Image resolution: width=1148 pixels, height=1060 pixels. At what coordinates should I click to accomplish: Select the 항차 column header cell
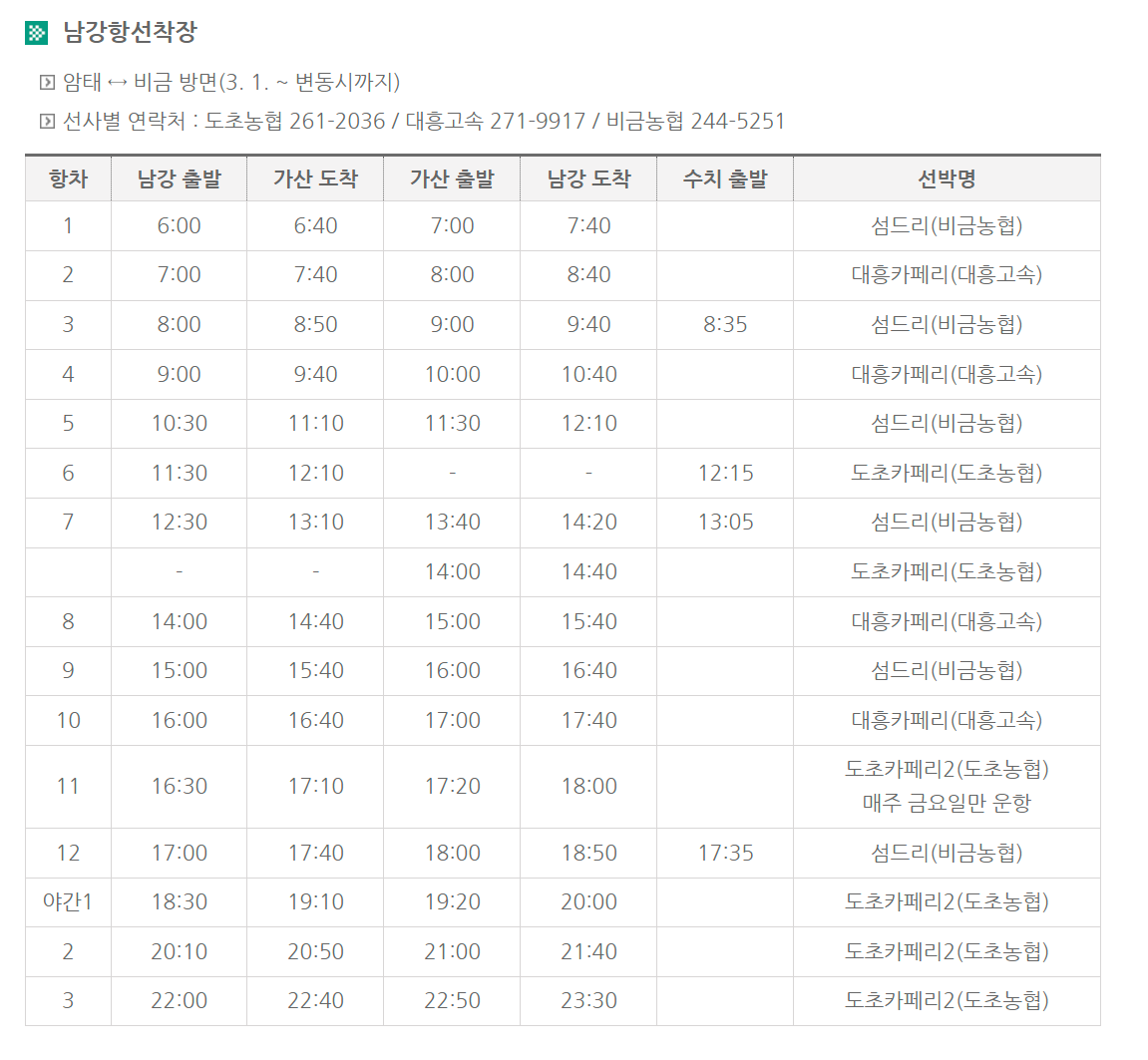(x=67, y=177)
